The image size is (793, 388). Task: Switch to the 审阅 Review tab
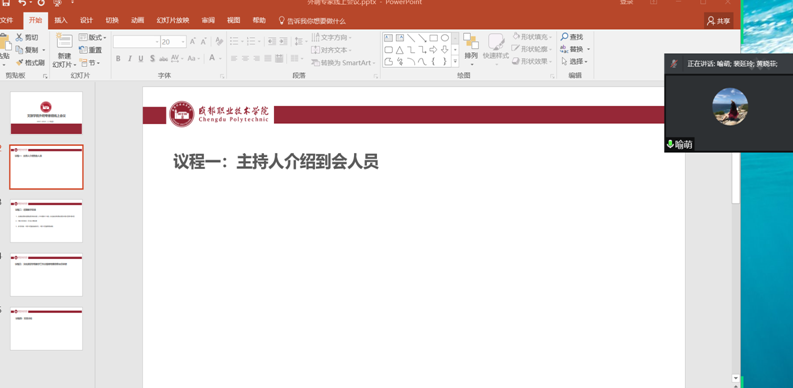(x=208, y=21)
